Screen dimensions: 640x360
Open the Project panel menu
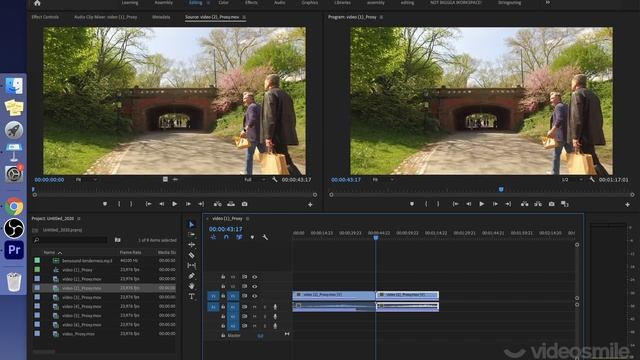point(79,219)
